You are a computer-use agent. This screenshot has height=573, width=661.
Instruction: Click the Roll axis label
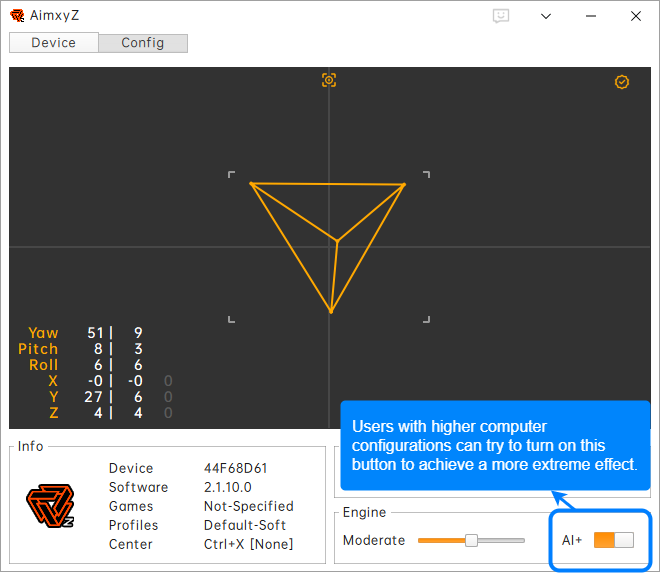(x=43, y=365)
